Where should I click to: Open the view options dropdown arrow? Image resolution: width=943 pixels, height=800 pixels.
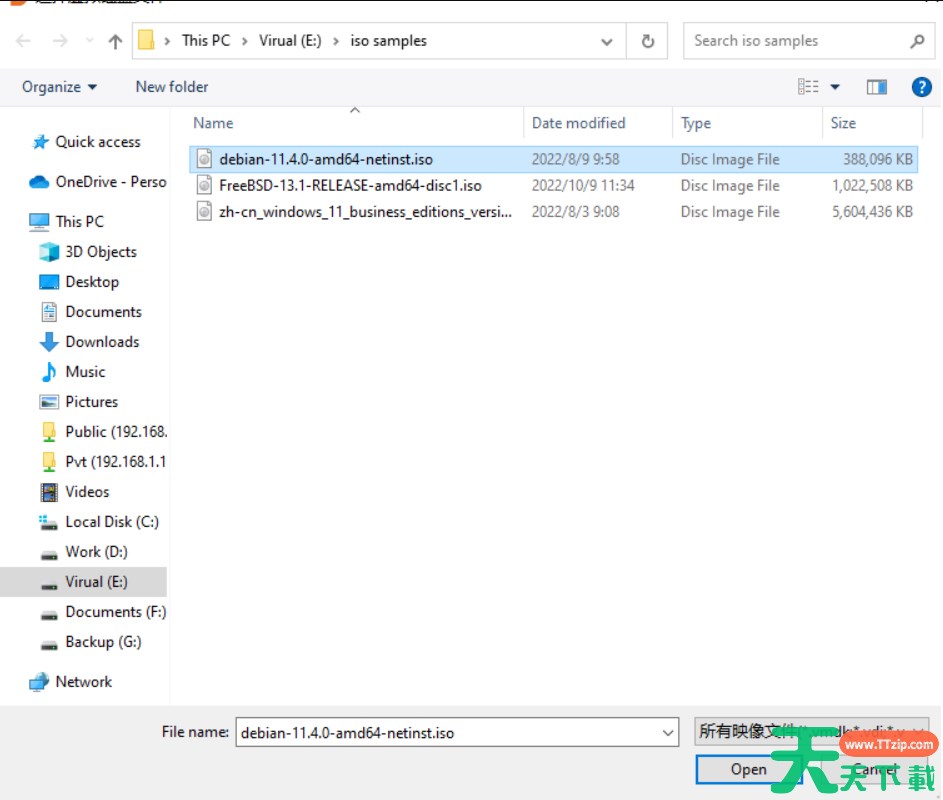835,87
